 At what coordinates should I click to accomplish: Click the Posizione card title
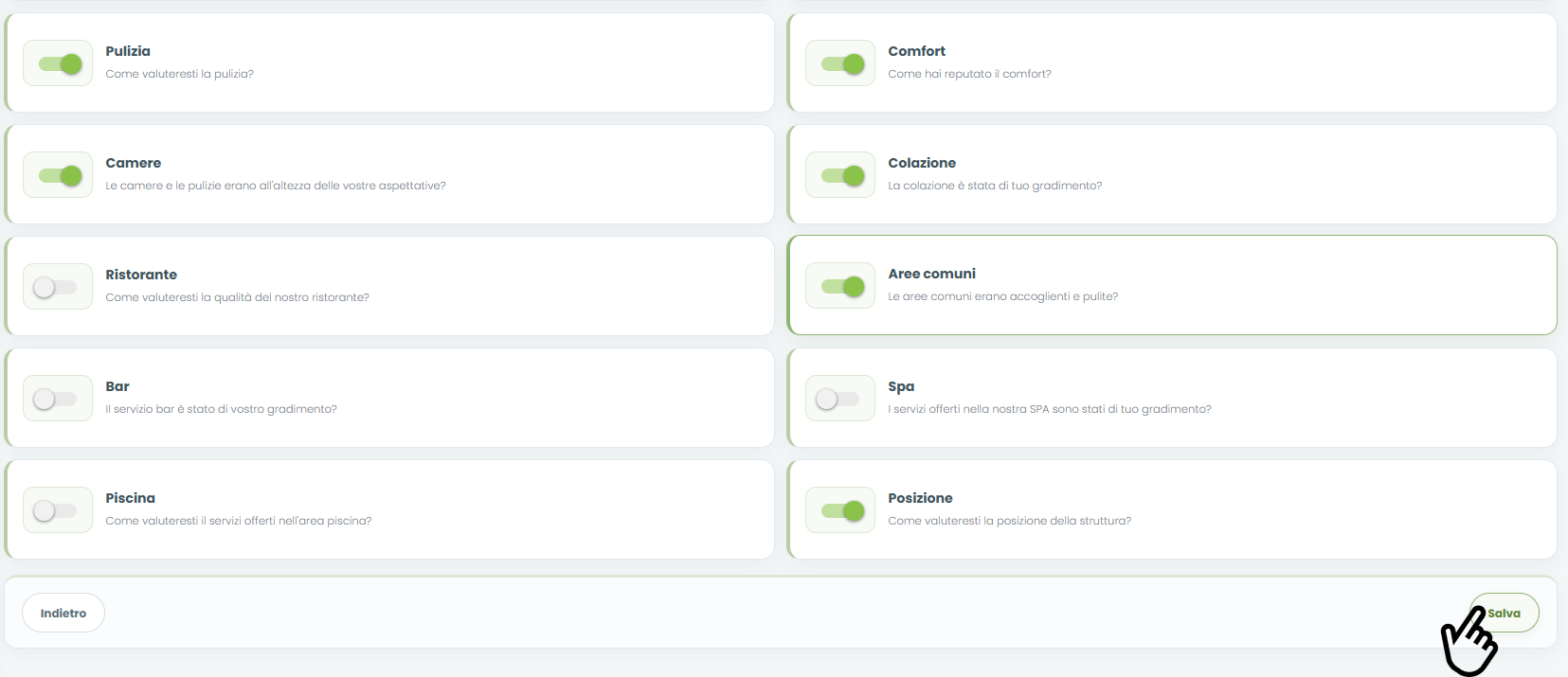pyautogui.click(x=920, y=498)
